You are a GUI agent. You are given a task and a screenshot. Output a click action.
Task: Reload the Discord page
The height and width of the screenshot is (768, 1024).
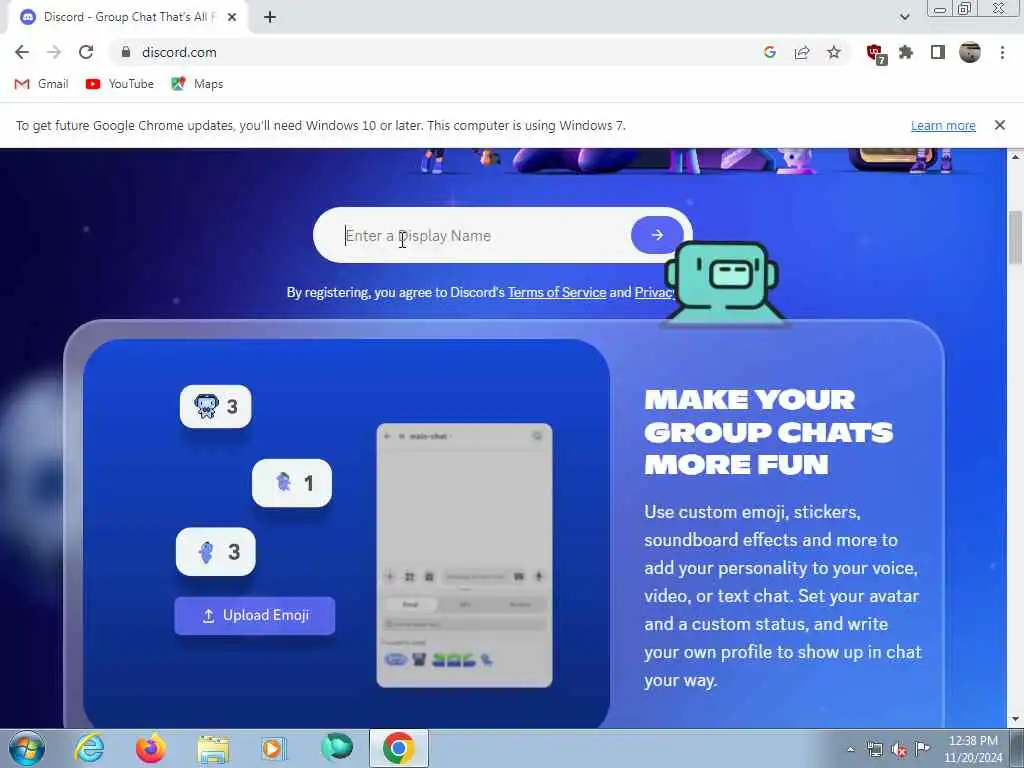86,52
